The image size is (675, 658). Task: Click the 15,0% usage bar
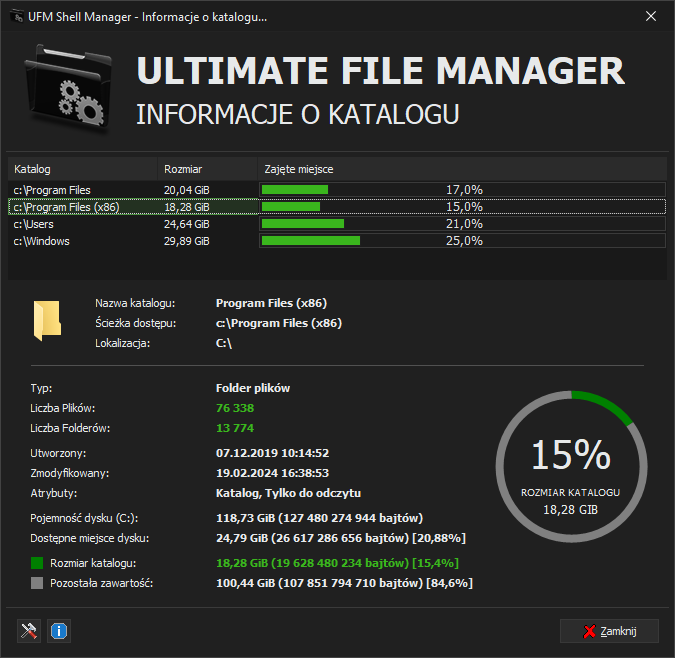pyautogui.click(x=462, y=207)
